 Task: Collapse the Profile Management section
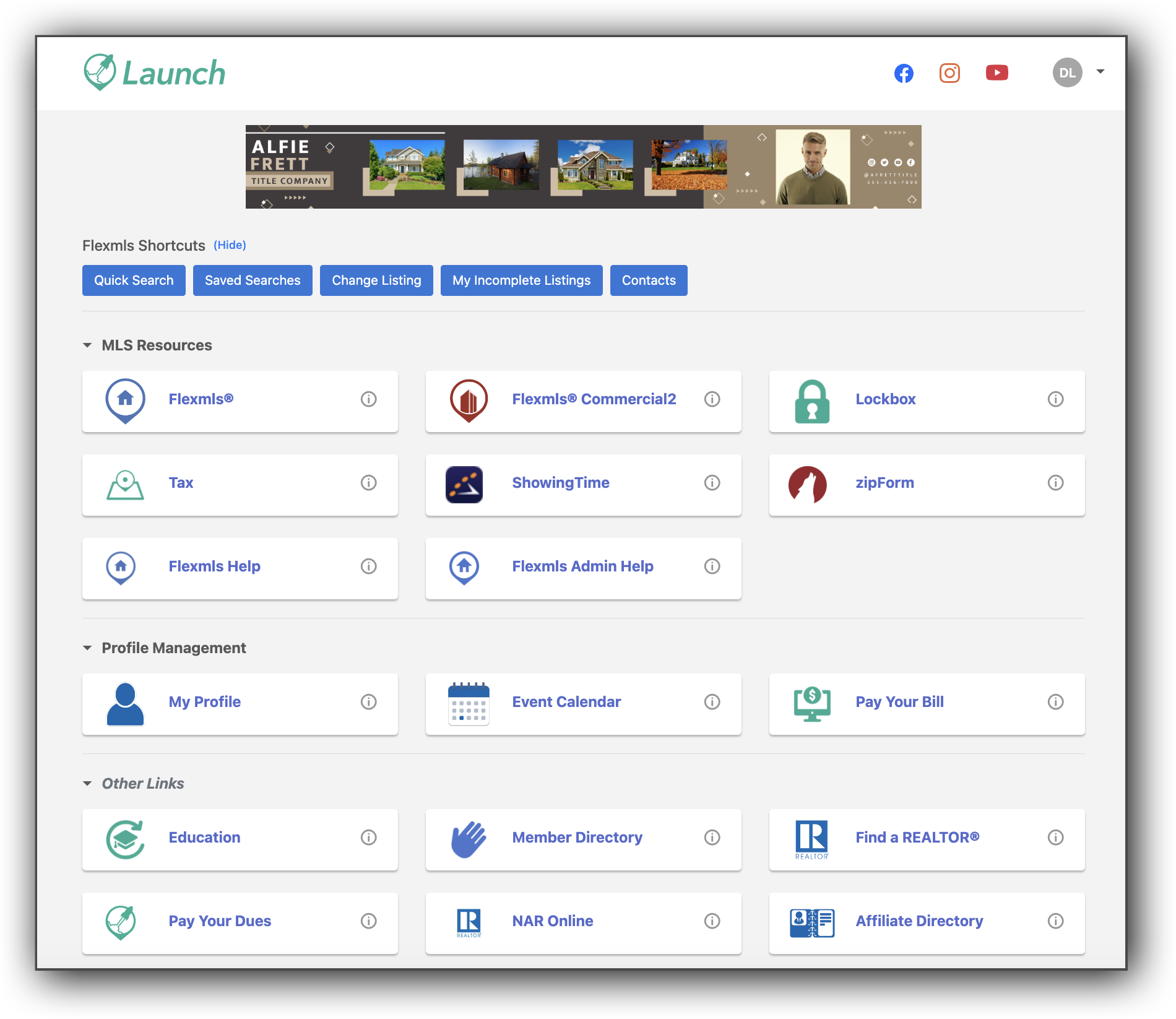point(87,648)
